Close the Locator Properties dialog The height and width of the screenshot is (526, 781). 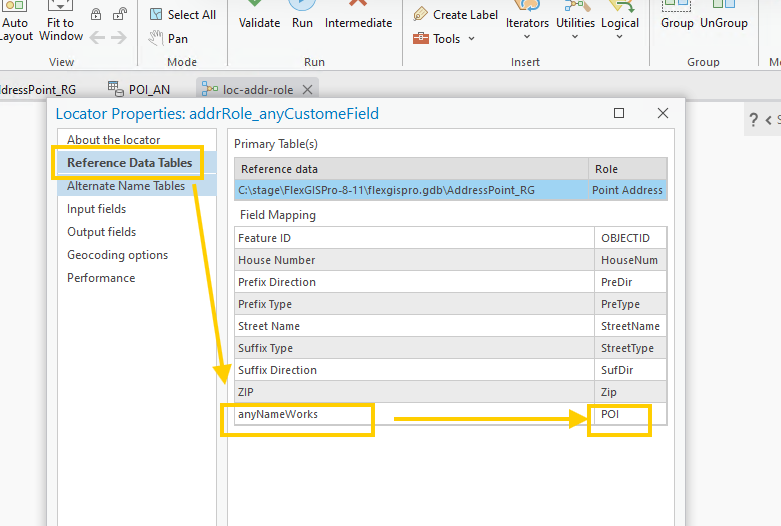click(662, 113)
